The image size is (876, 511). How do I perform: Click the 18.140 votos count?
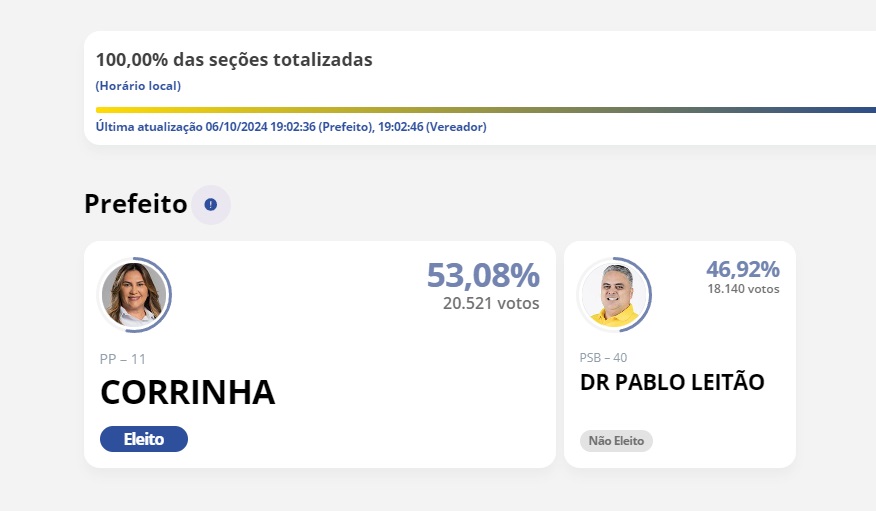coord(743,289)
